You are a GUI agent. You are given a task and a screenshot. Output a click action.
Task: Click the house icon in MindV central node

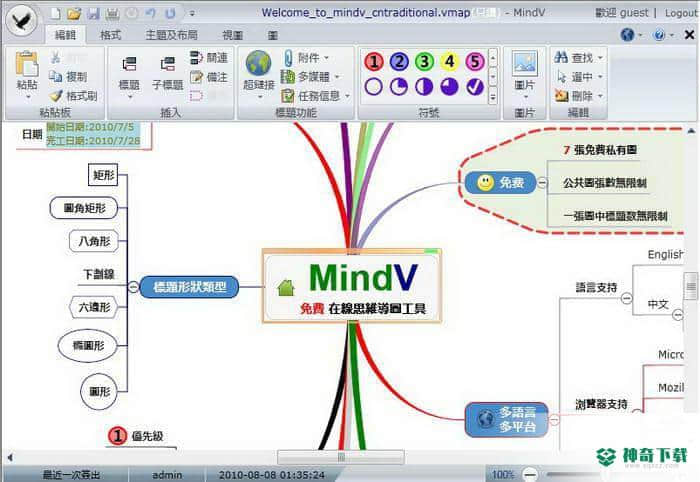point(286,288)
